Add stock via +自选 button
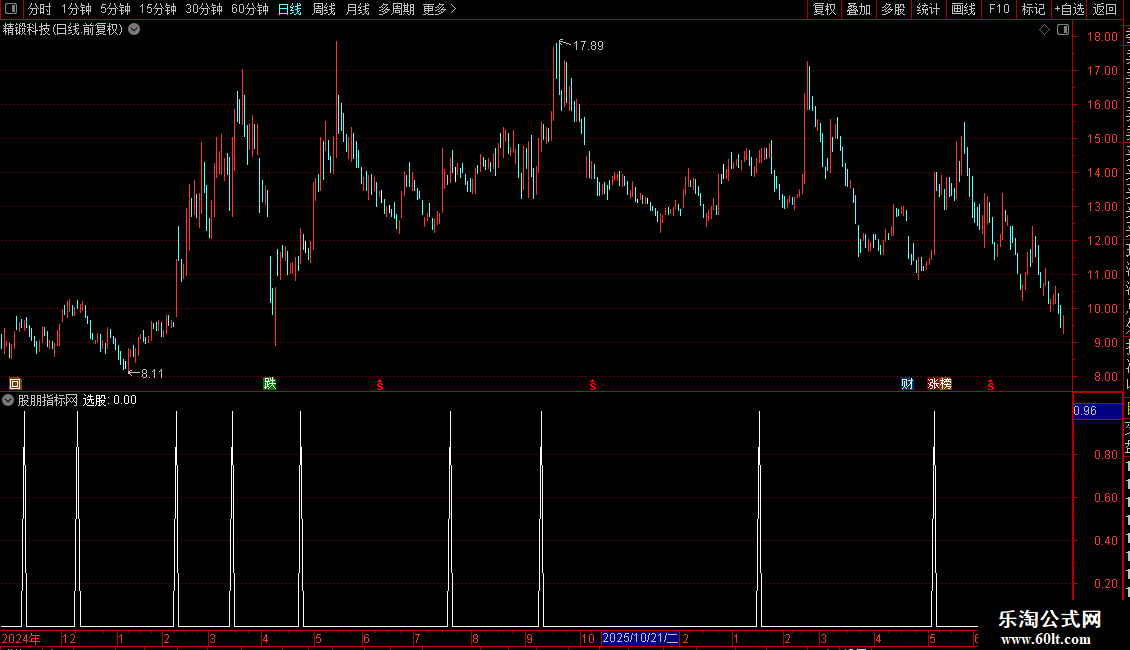Screen dimensions: 1130x650 tap(1069, 9)
